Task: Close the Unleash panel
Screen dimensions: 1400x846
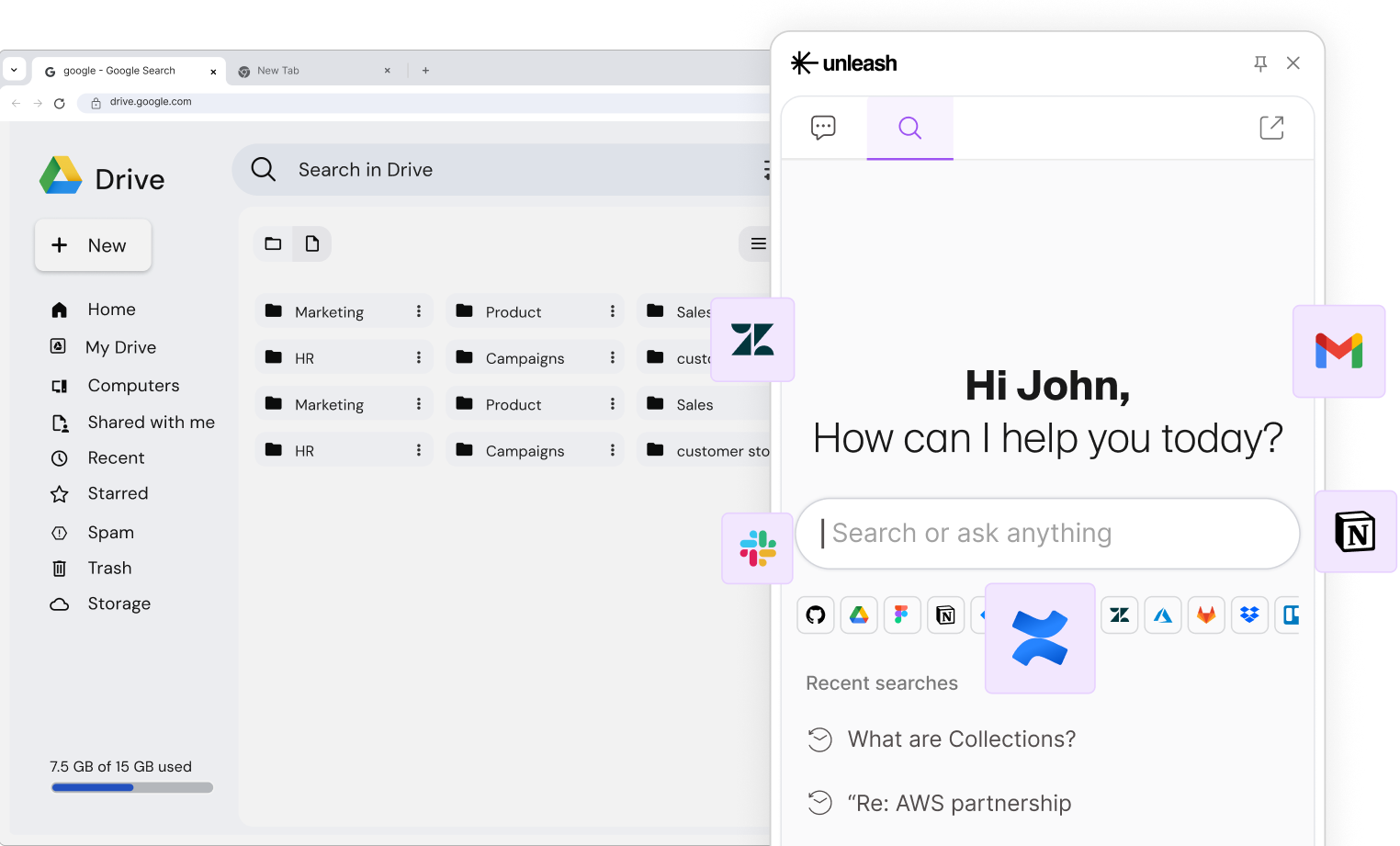Action: [x=1293, y=63]
